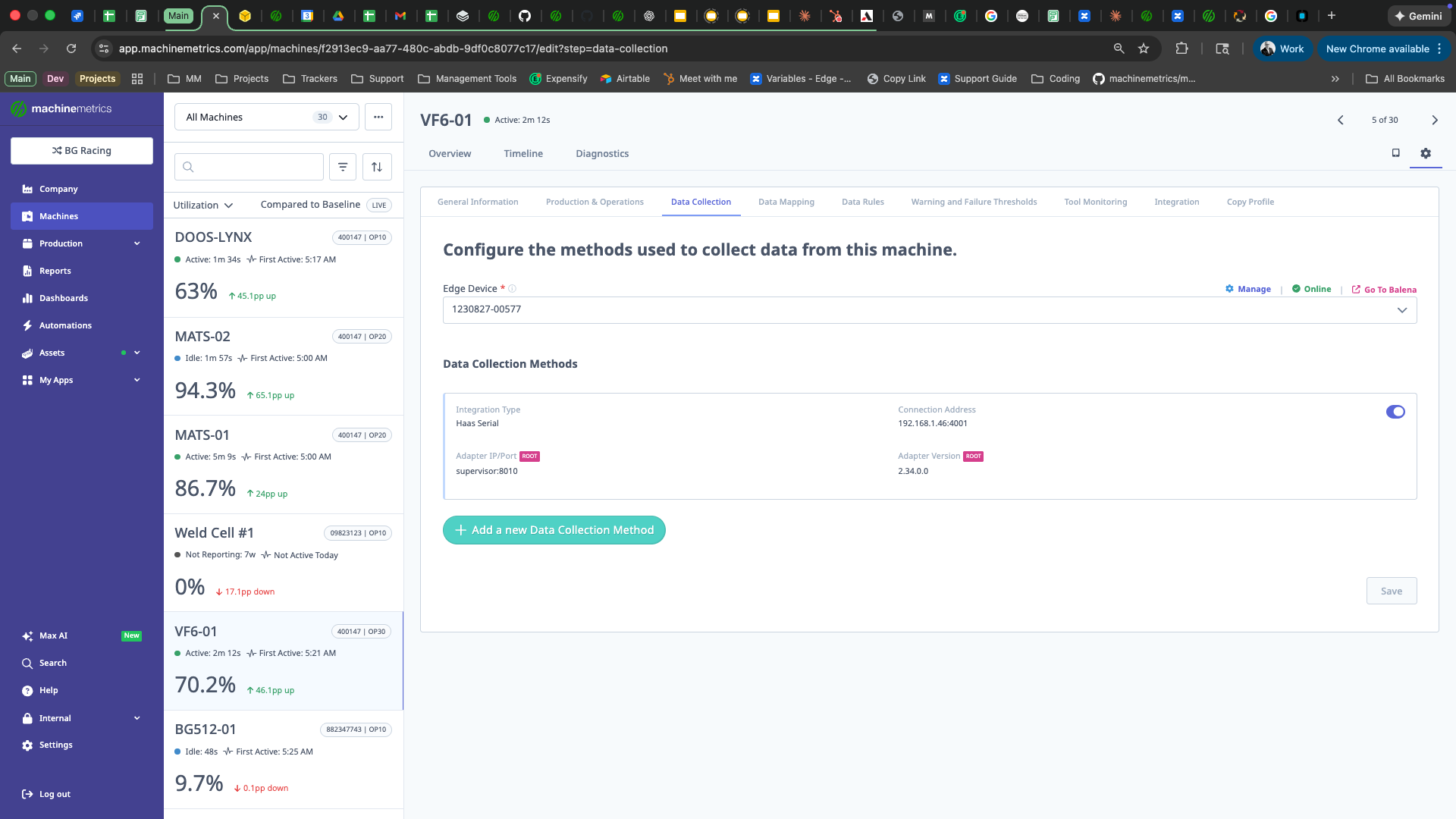Viewport: 1456px width, 819px height.
Task: Click the sort icon in the machines panel
Action: click(377, 166)
